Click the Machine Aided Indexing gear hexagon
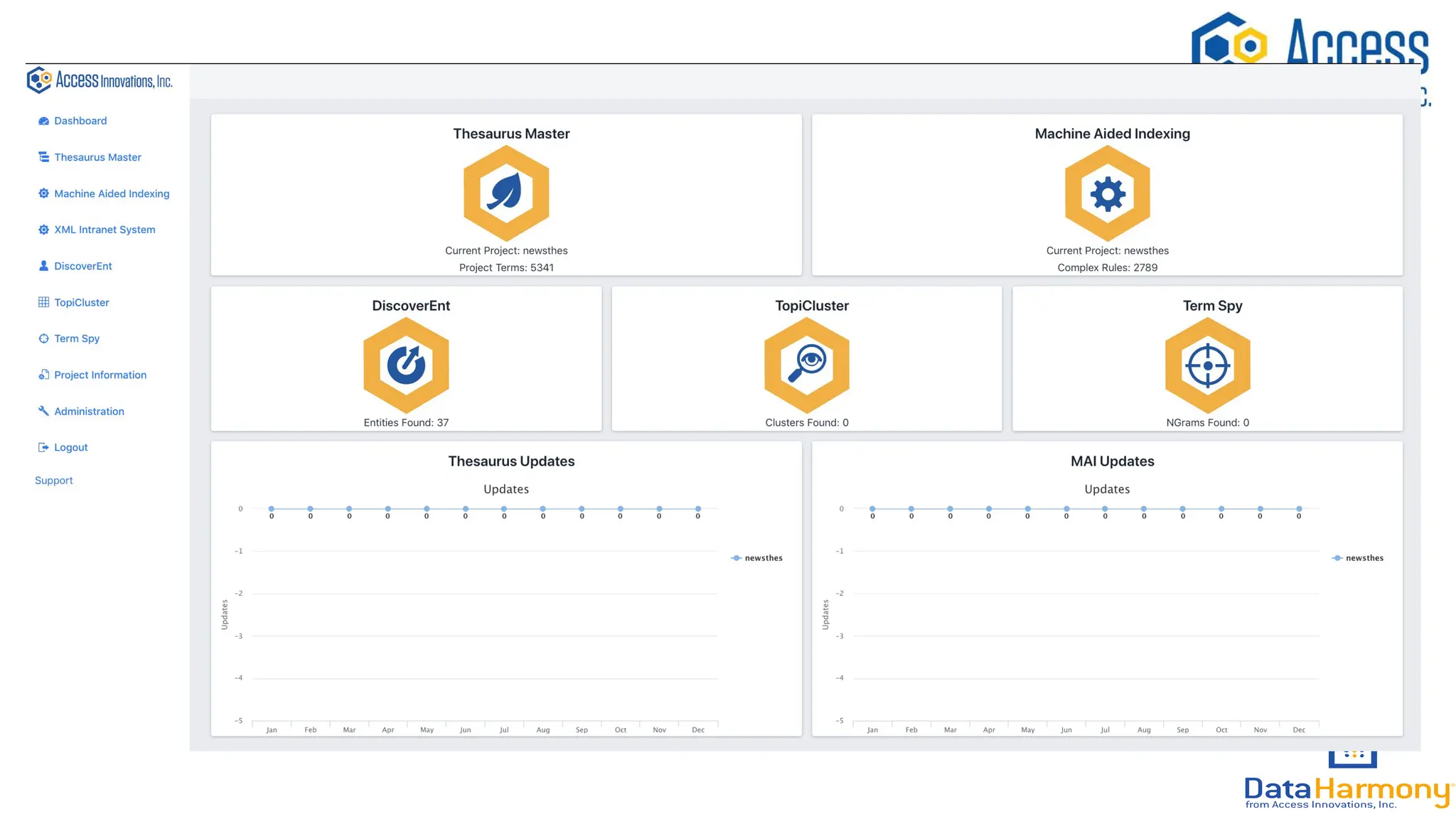The image size is (1456, 819). [1107, 193]
